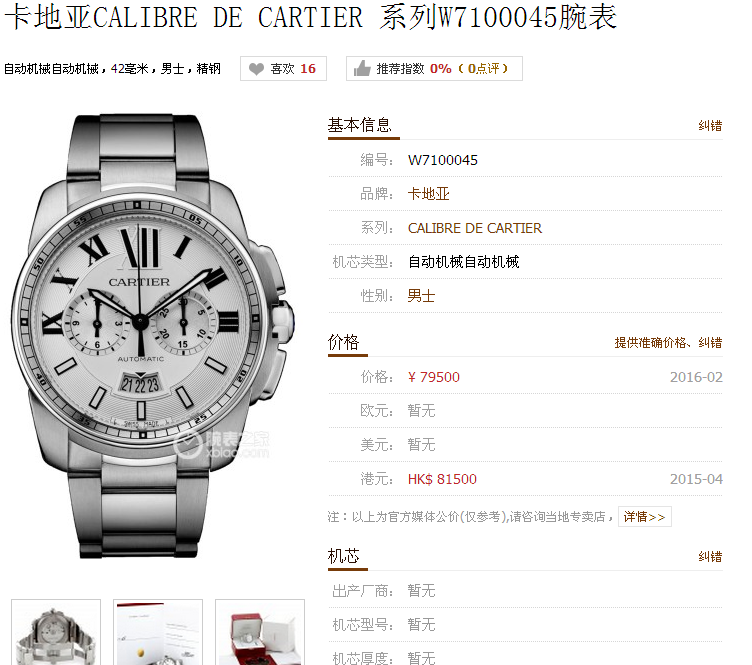Viewport: 752px width, 665px height.
Task: Click the 喜欢 16 like button
Action: pyautogui.click(x=283, y=69)
